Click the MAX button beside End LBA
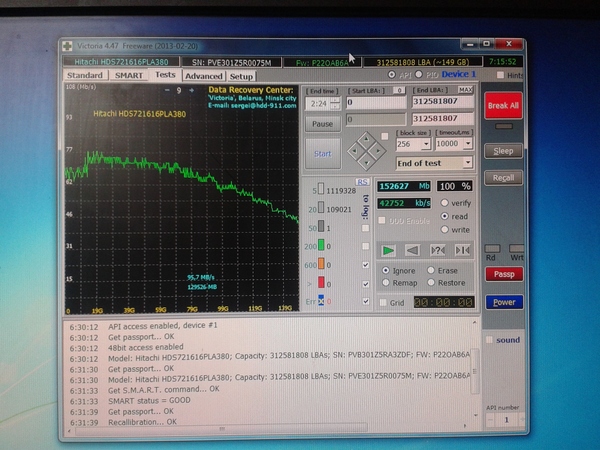 click(465, 90)
